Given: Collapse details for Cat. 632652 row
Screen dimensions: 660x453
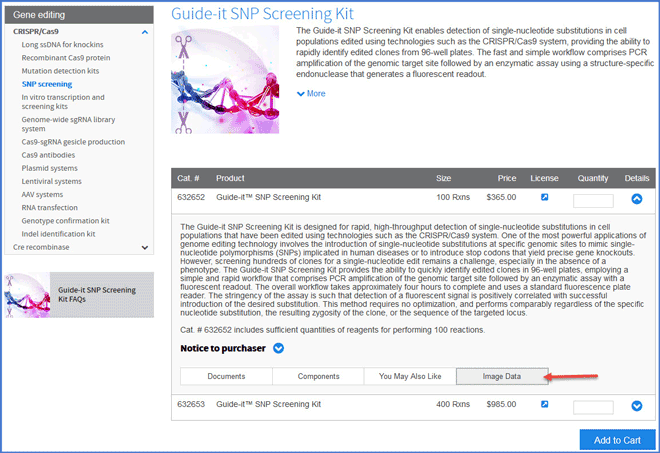Looking at the screenshot, I should point(636,199).
